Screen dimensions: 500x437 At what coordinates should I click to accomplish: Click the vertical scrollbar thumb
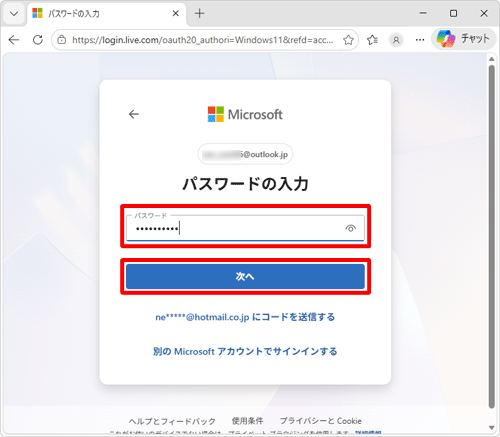[492, 237]
